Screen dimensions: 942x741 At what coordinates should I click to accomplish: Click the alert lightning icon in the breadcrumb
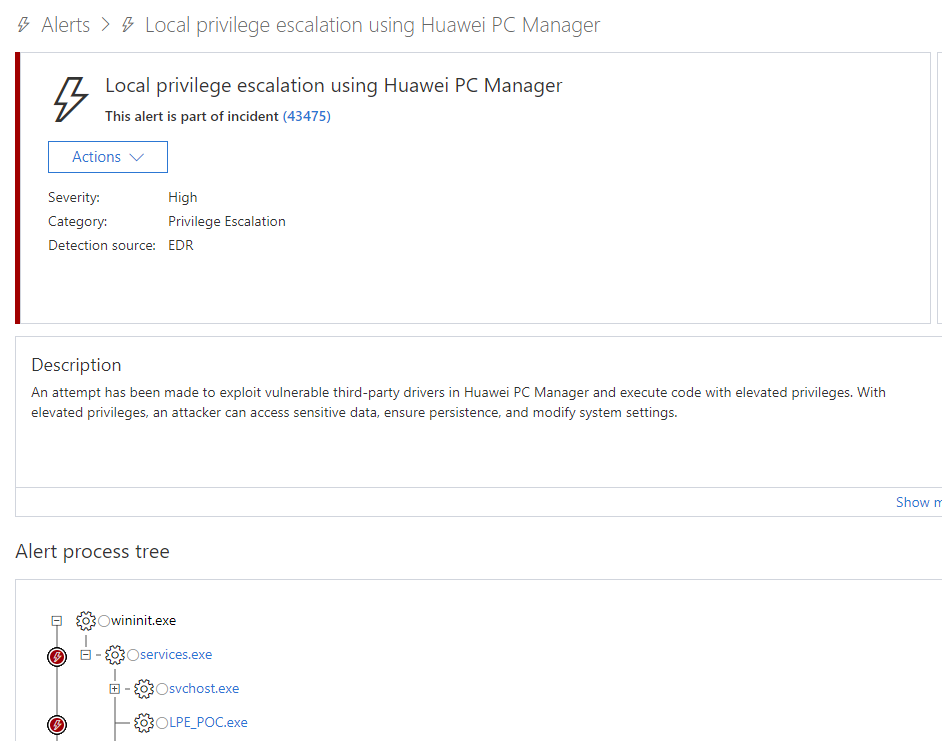pos(22,25)
